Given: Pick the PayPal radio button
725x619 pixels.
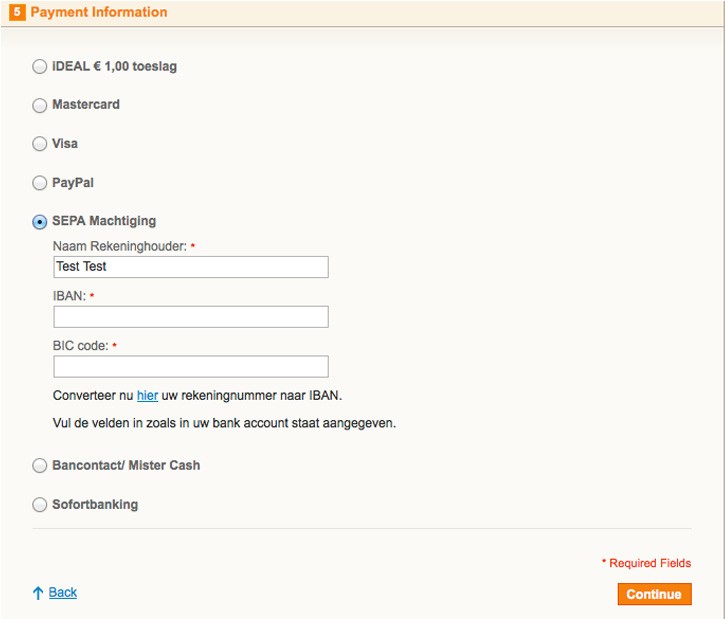Looking at the screenshot, I should coord(40,183).
